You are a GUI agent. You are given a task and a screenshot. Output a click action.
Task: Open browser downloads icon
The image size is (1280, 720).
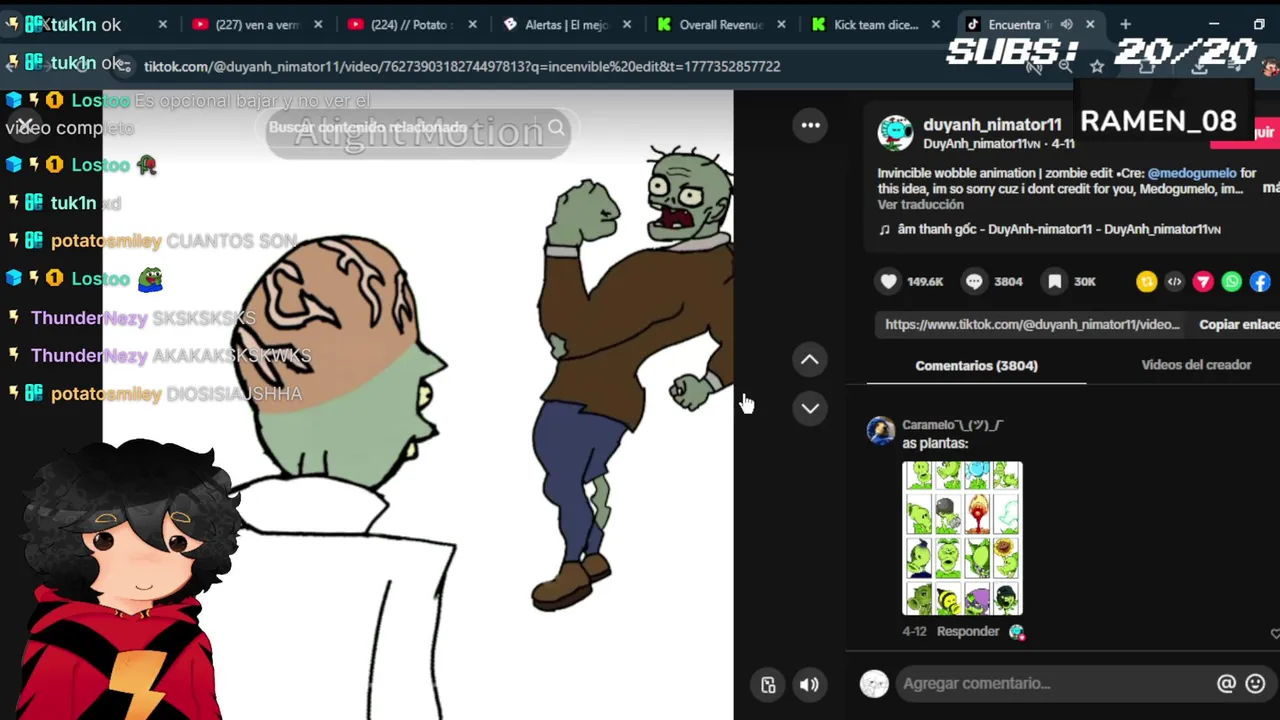(1199, 66)
